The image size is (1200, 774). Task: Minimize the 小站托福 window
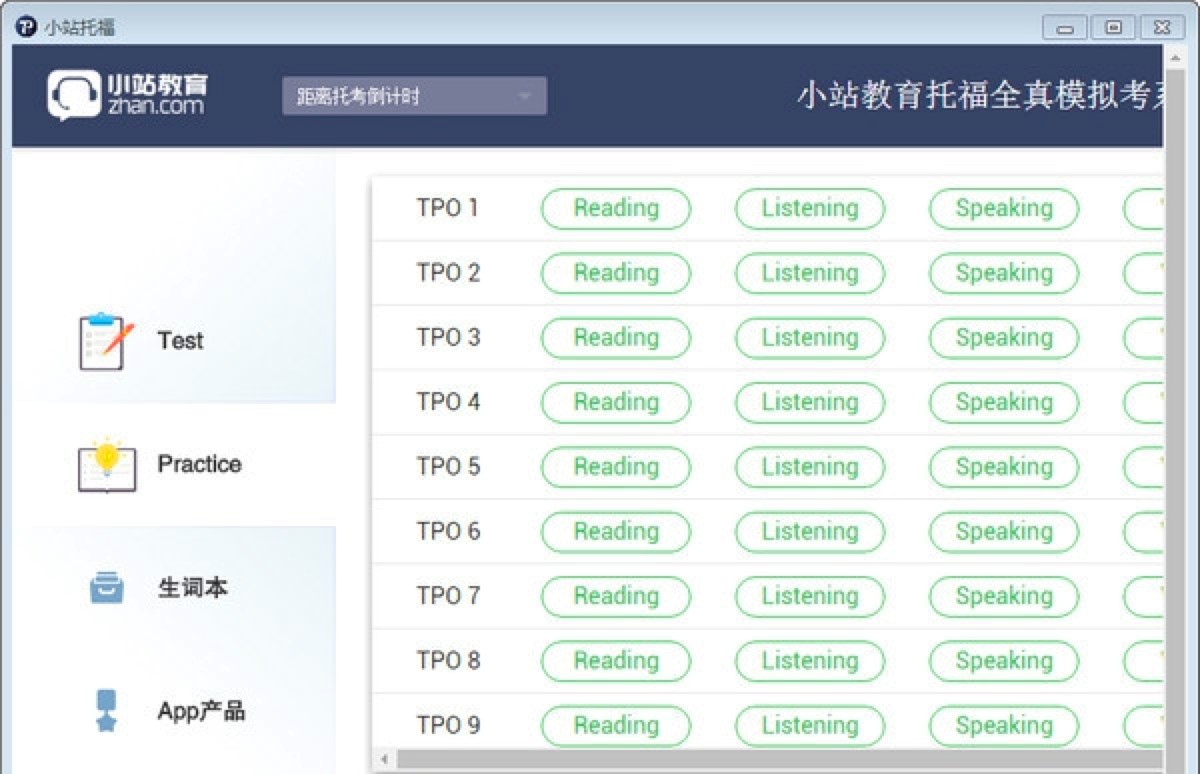click(1065, 27)
